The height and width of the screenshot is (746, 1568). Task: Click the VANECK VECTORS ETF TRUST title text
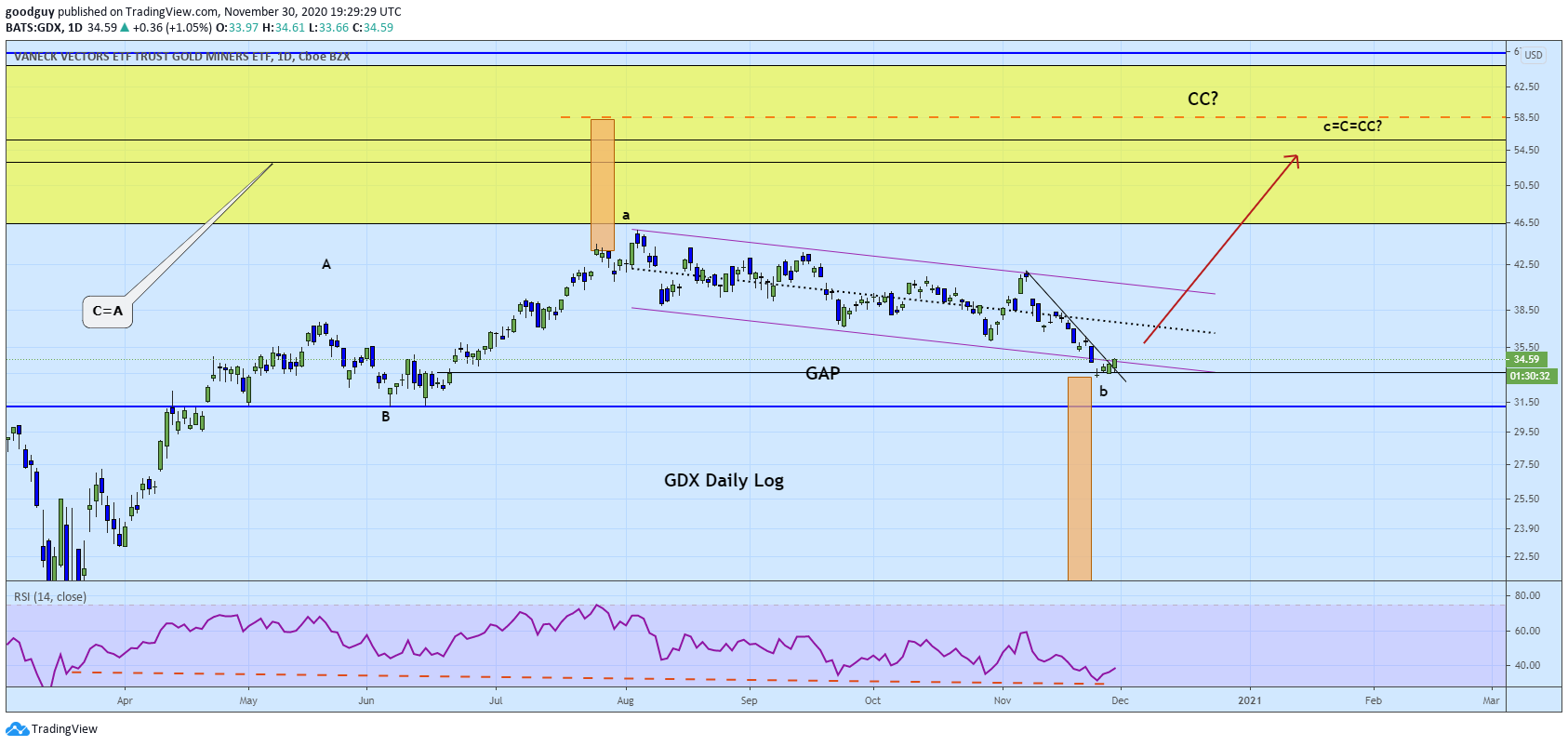pos(182,57)
